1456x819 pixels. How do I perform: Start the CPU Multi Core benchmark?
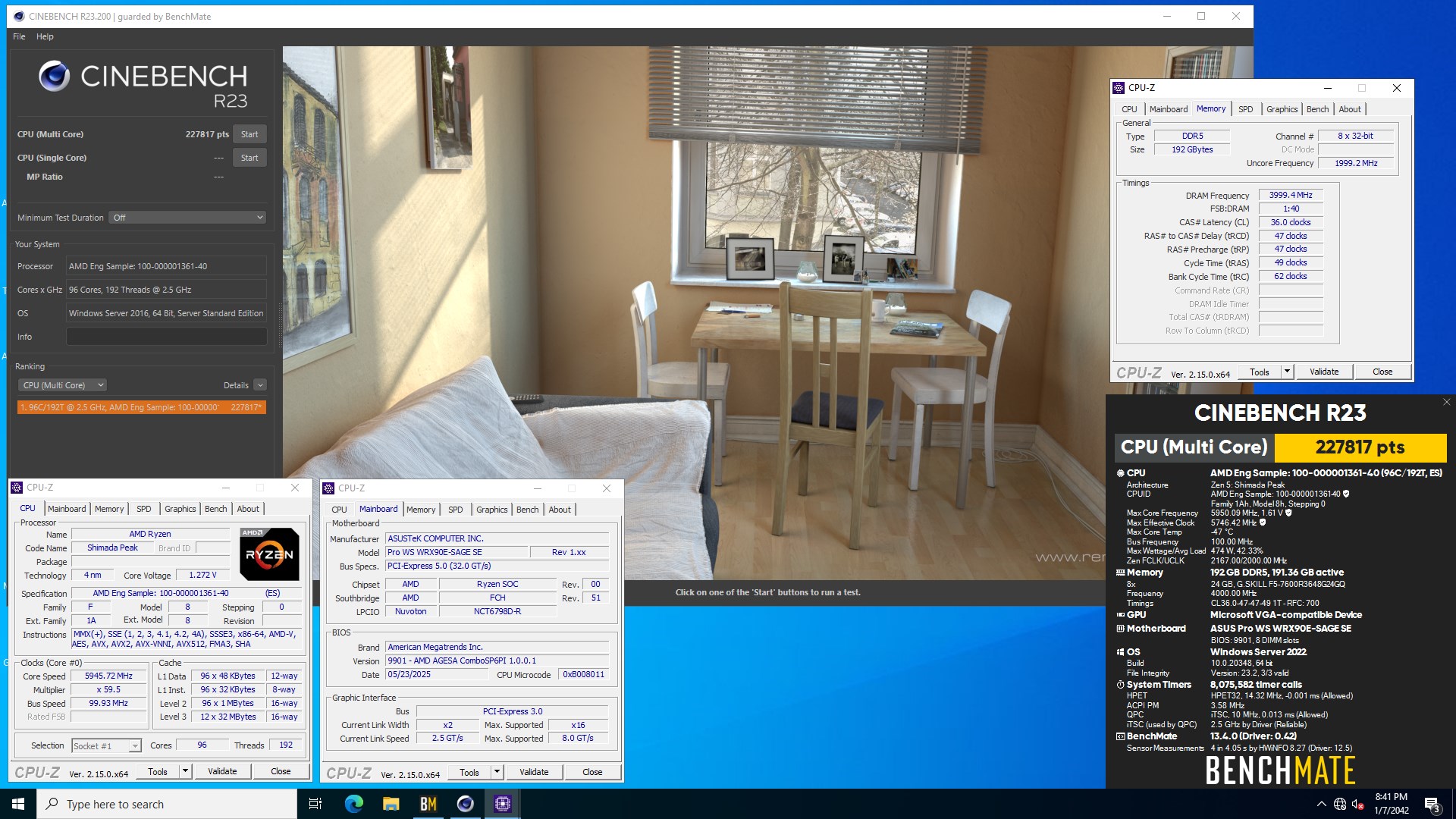click(249, 134)
